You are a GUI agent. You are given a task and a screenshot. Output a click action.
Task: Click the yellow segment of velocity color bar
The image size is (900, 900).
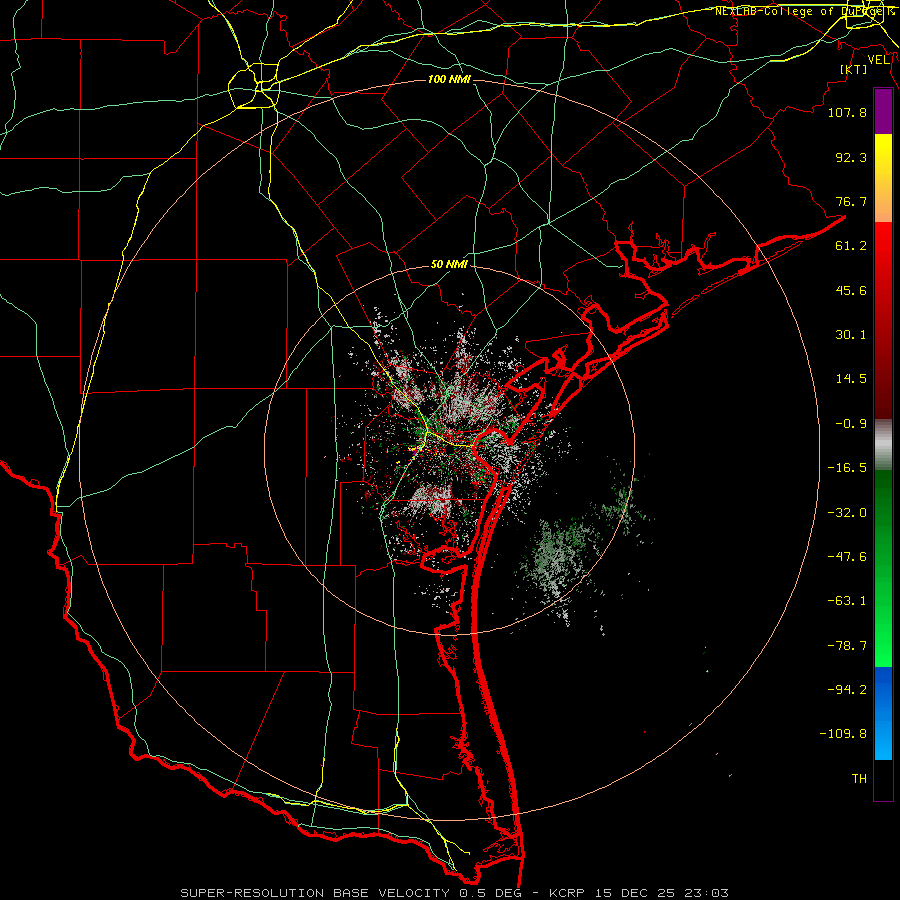[883, 178]
